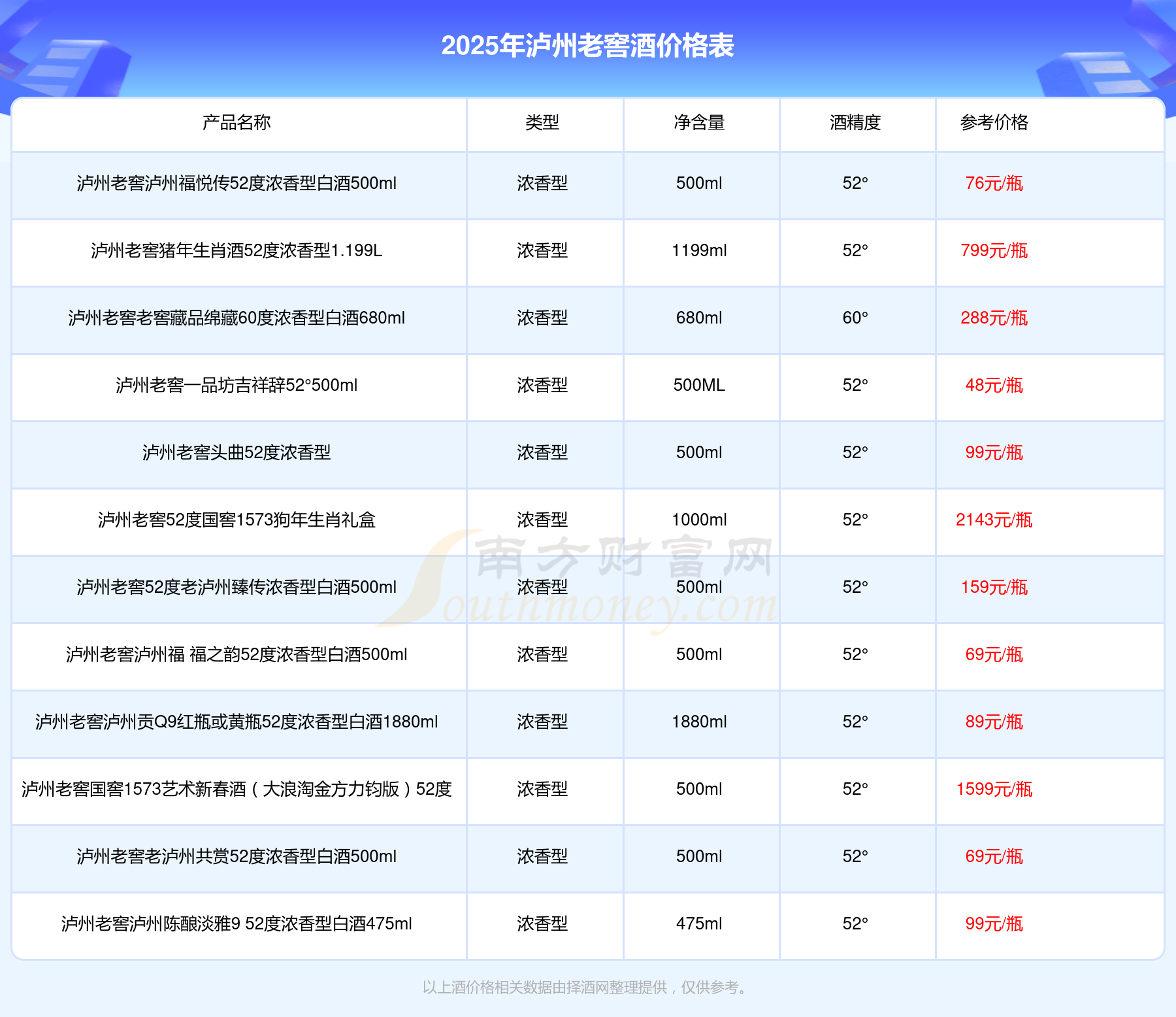The height and width of the screenshot is (1017, 1176).
Task: Select the volume value "500ML" for 一品坊吉祥辞
Action: [699, 385]
